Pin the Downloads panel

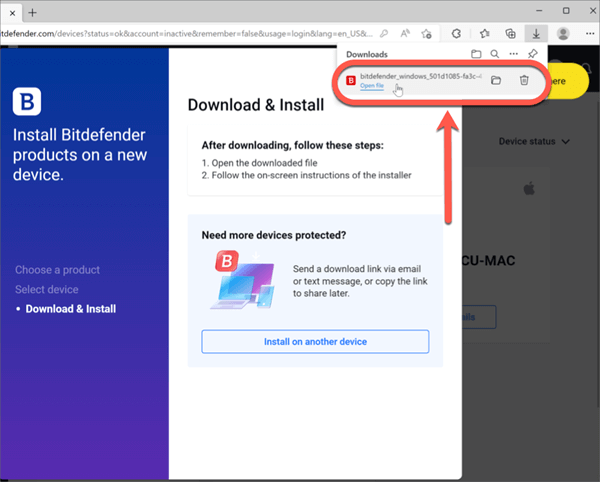533,53
